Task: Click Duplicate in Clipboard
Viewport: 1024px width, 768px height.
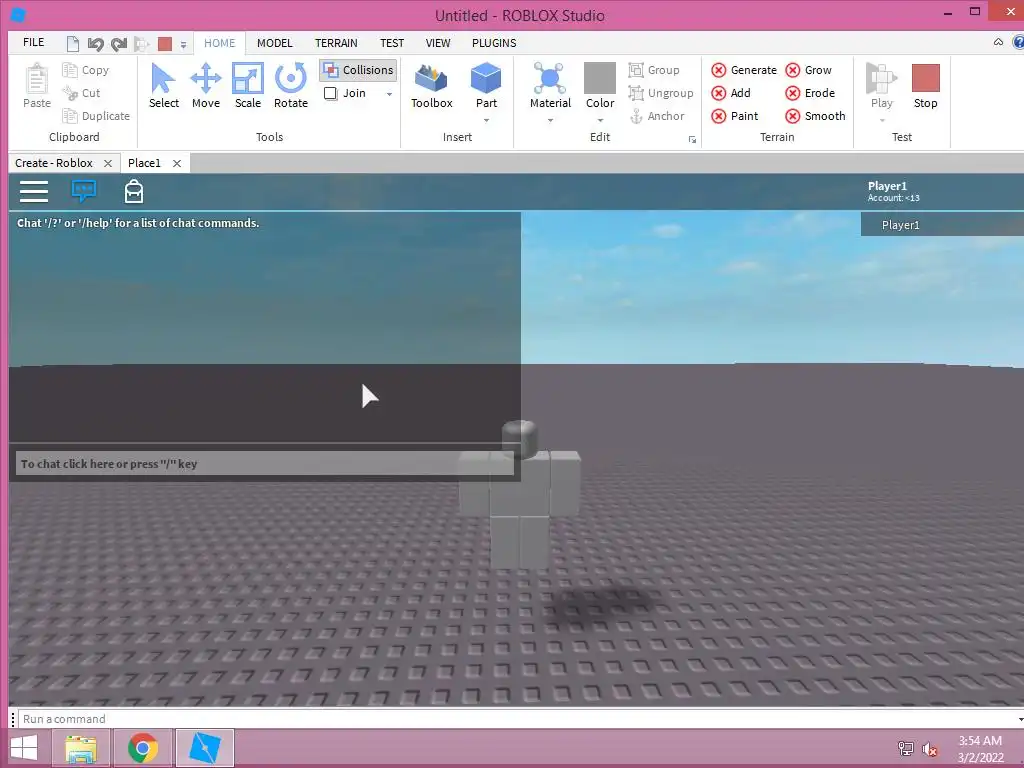Action: pos(96,116)
